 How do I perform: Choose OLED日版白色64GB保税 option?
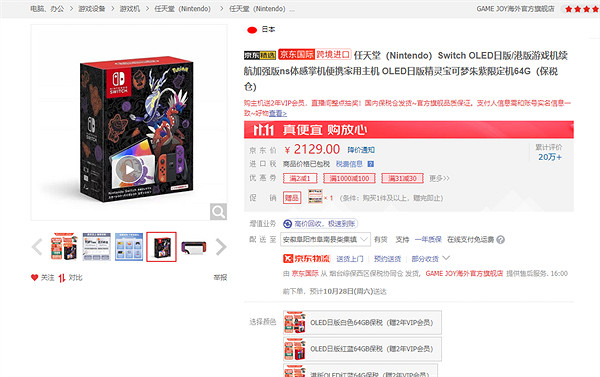click(362, 322)
